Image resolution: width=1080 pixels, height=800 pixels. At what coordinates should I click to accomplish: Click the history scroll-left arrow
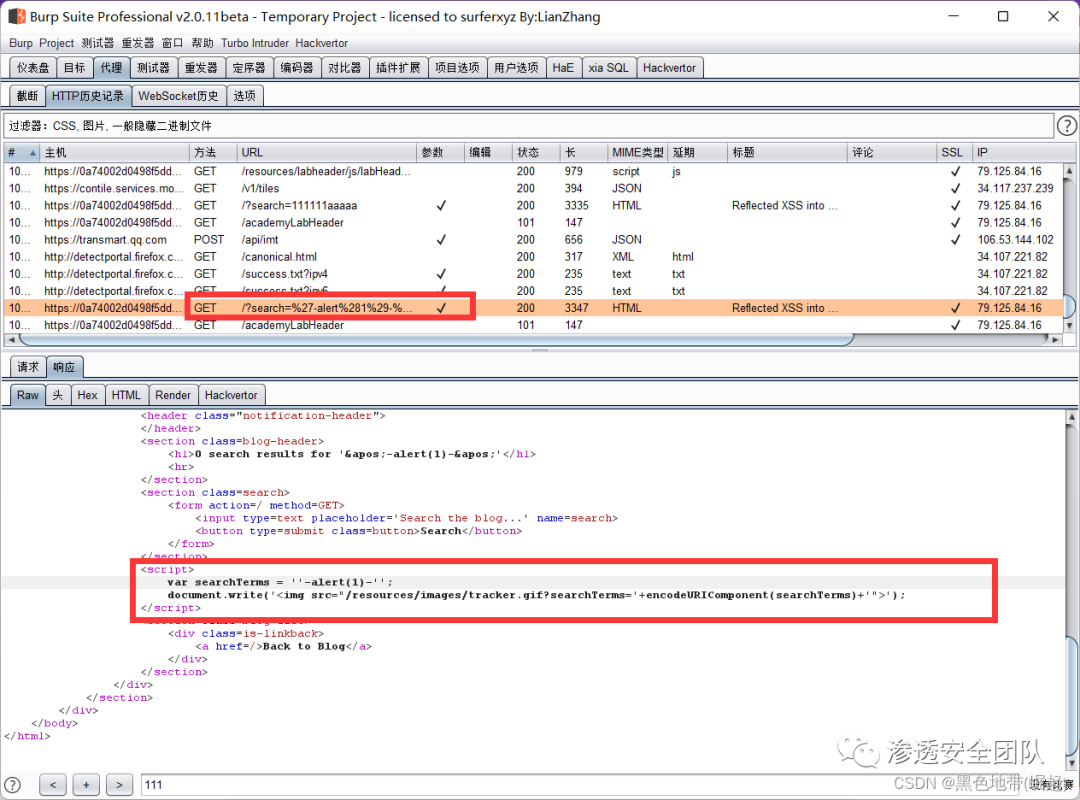pyautogui.click(x=10, y=340)
